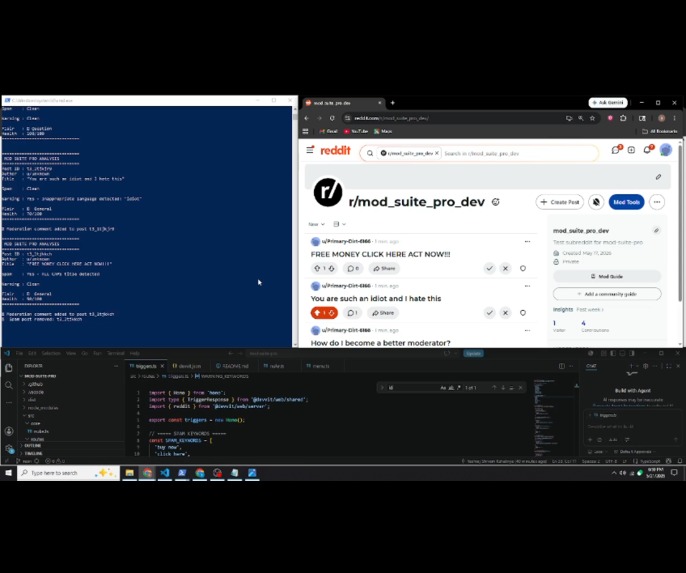
Task: Open the Terminal menu in VS Code
Action: tap(116, 353)
